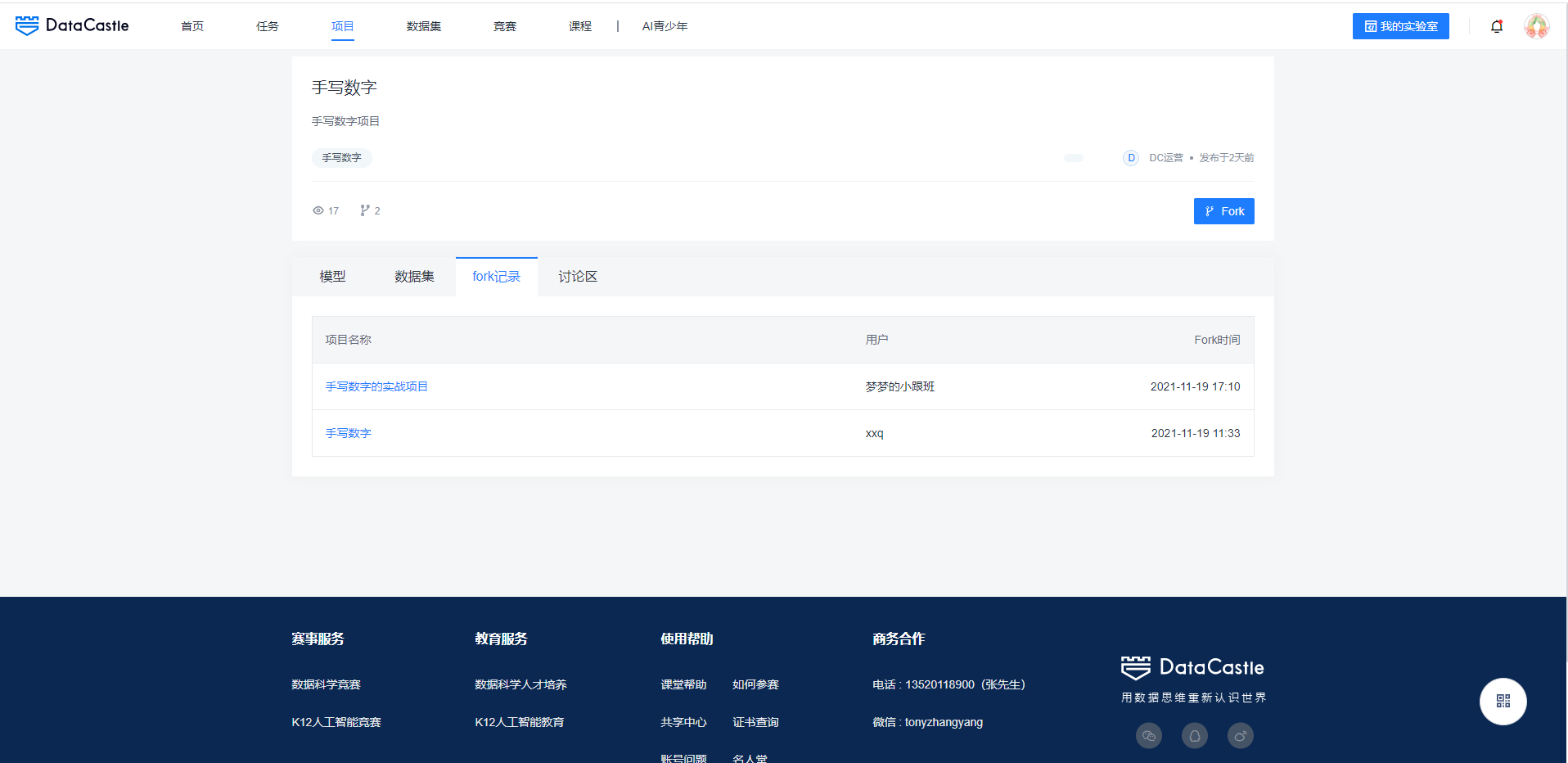The image size is (1568, 763).
Task: Switch to the 模型 tab
Action: pos(332,277)
